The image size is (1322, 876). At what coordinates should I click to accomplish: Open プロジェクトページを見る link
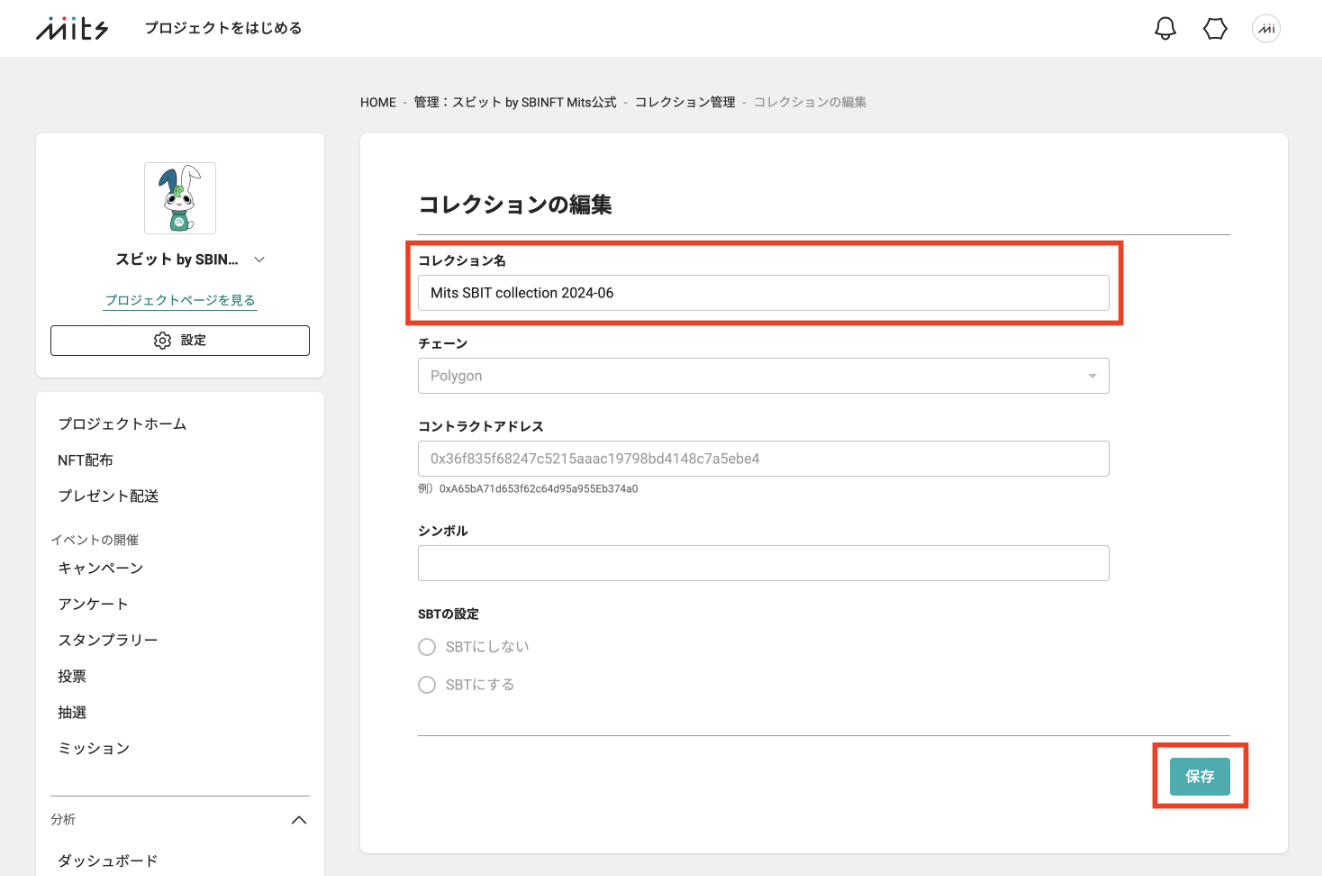tap(180, 300)
